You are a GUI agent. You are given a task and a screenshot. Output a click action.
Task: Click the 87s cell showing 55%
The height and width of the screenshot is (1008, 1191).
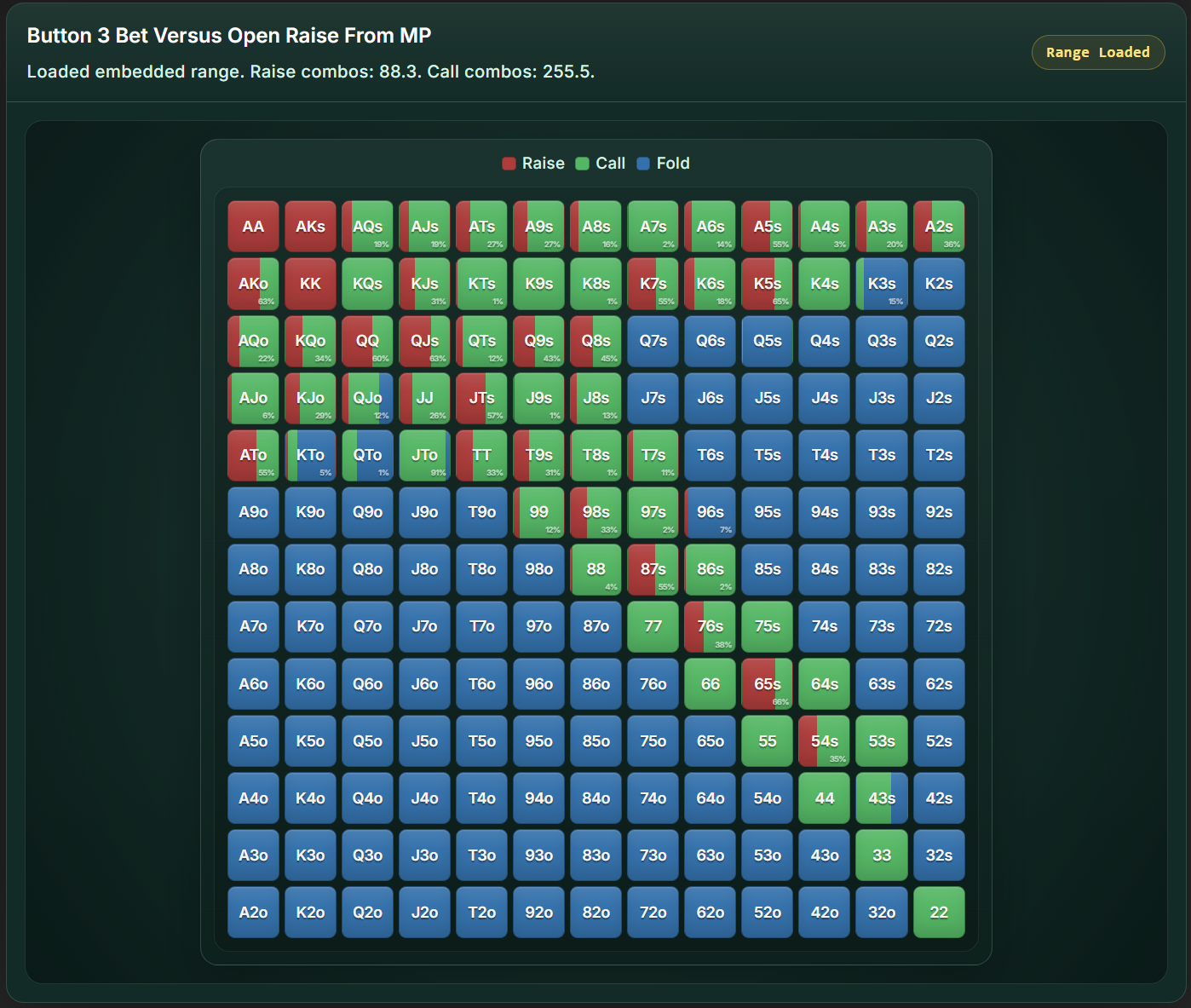pyautogui.click(x=653, y=569)
